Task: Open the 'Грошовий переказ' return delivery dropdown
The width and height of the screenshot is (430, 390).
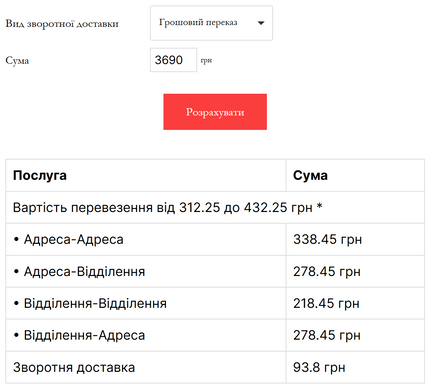Action: click(211, 23)
